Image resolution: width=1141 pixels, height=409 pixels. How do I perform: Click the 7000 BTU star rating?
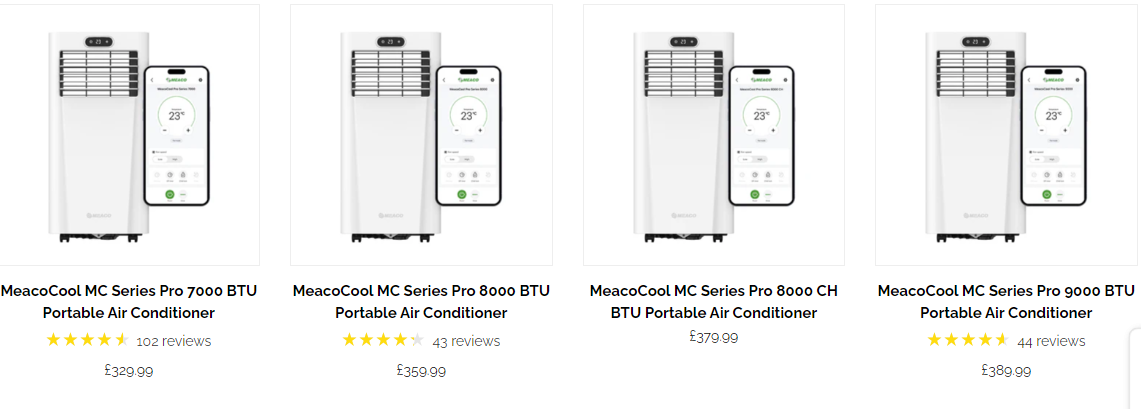click(87, 340)
